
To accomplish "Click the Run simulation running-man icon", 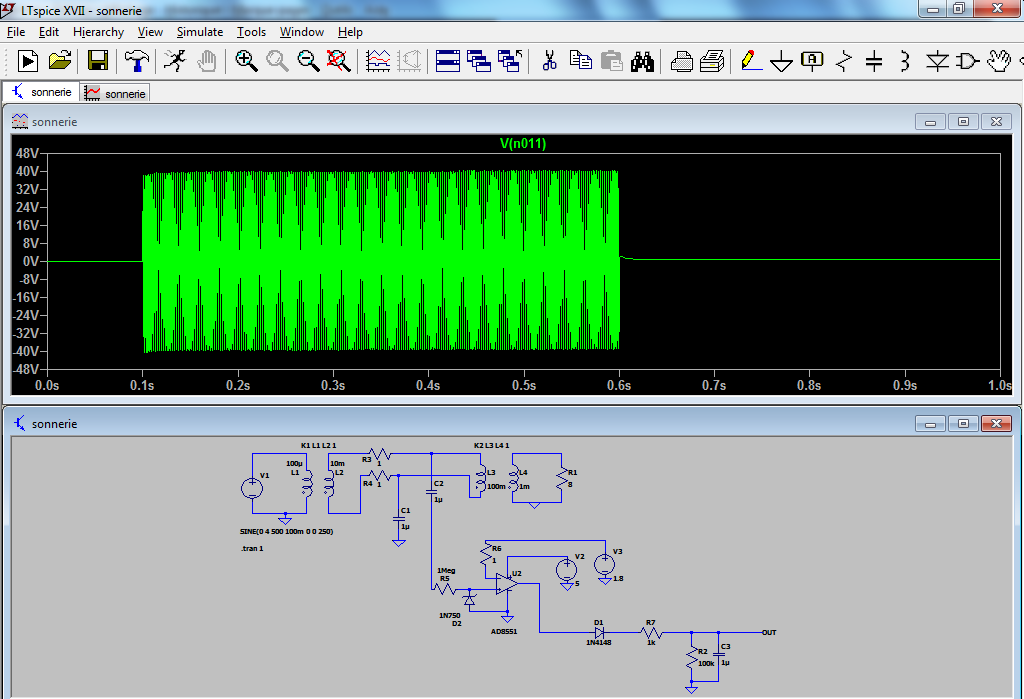I will pyautogui.click(x=175, y=61).
